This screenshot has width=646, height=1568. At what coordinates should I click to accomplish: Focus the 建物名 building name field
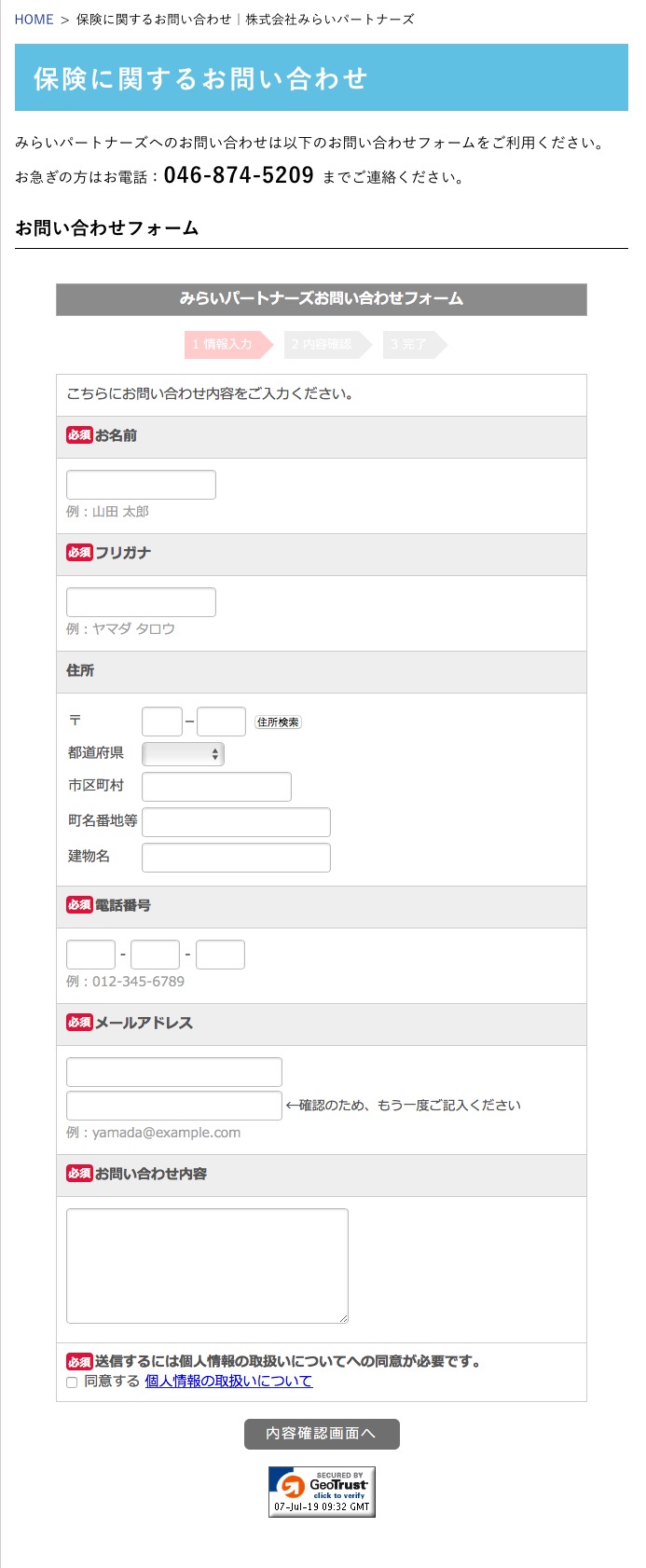coord(236,858)
